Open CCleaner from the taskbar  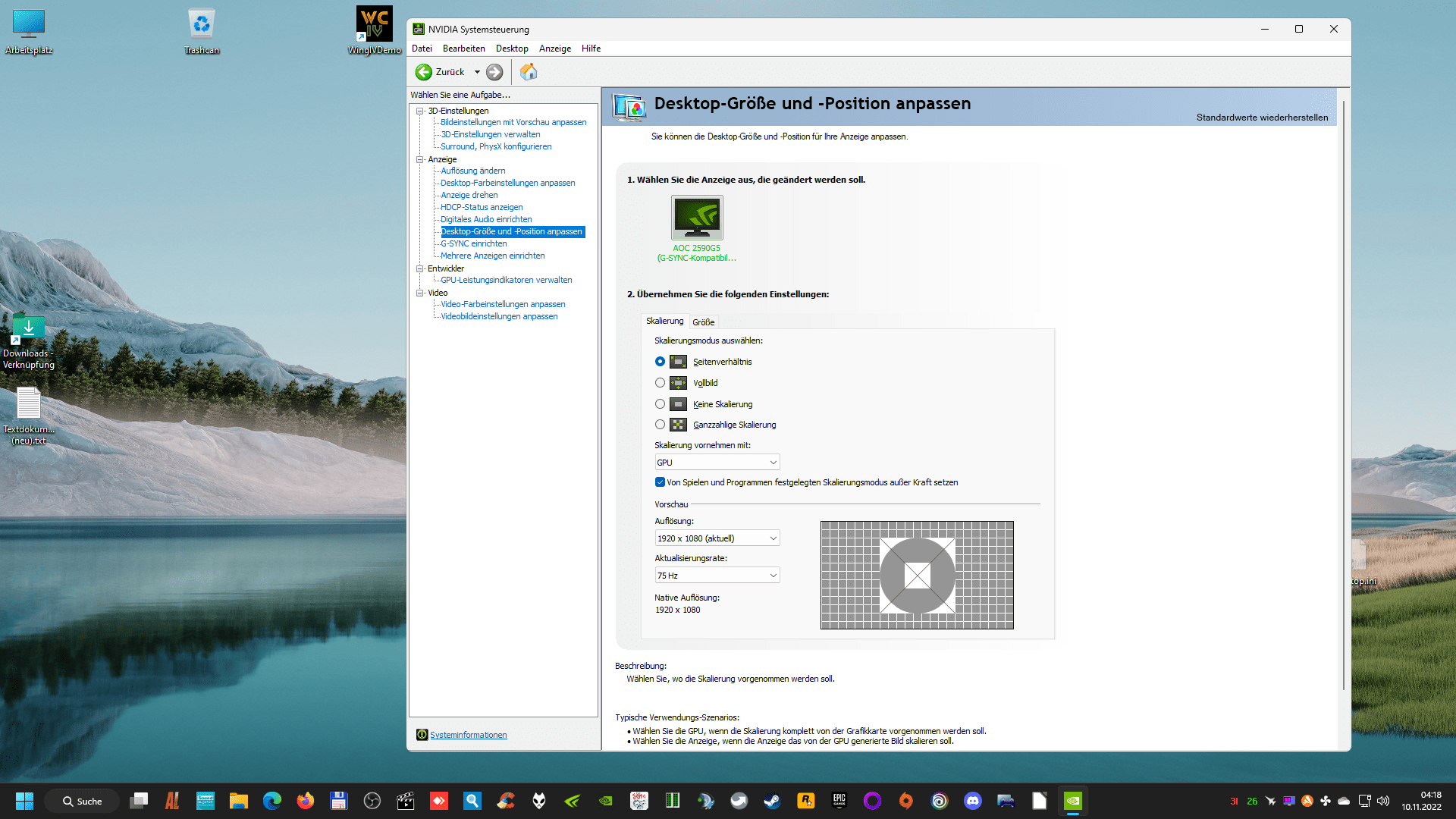pos(505,801)
